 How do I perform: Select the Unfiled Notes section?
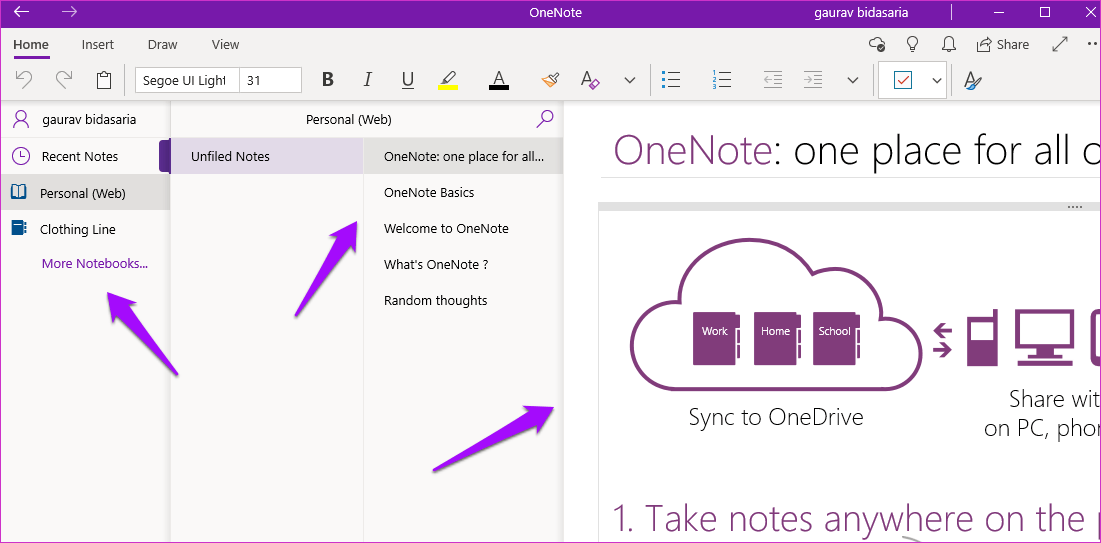(267, 156)
